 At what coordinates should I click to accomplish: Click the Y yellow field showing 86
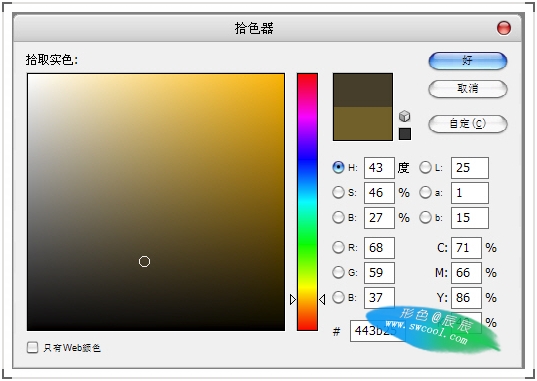[x=466, y=298]
